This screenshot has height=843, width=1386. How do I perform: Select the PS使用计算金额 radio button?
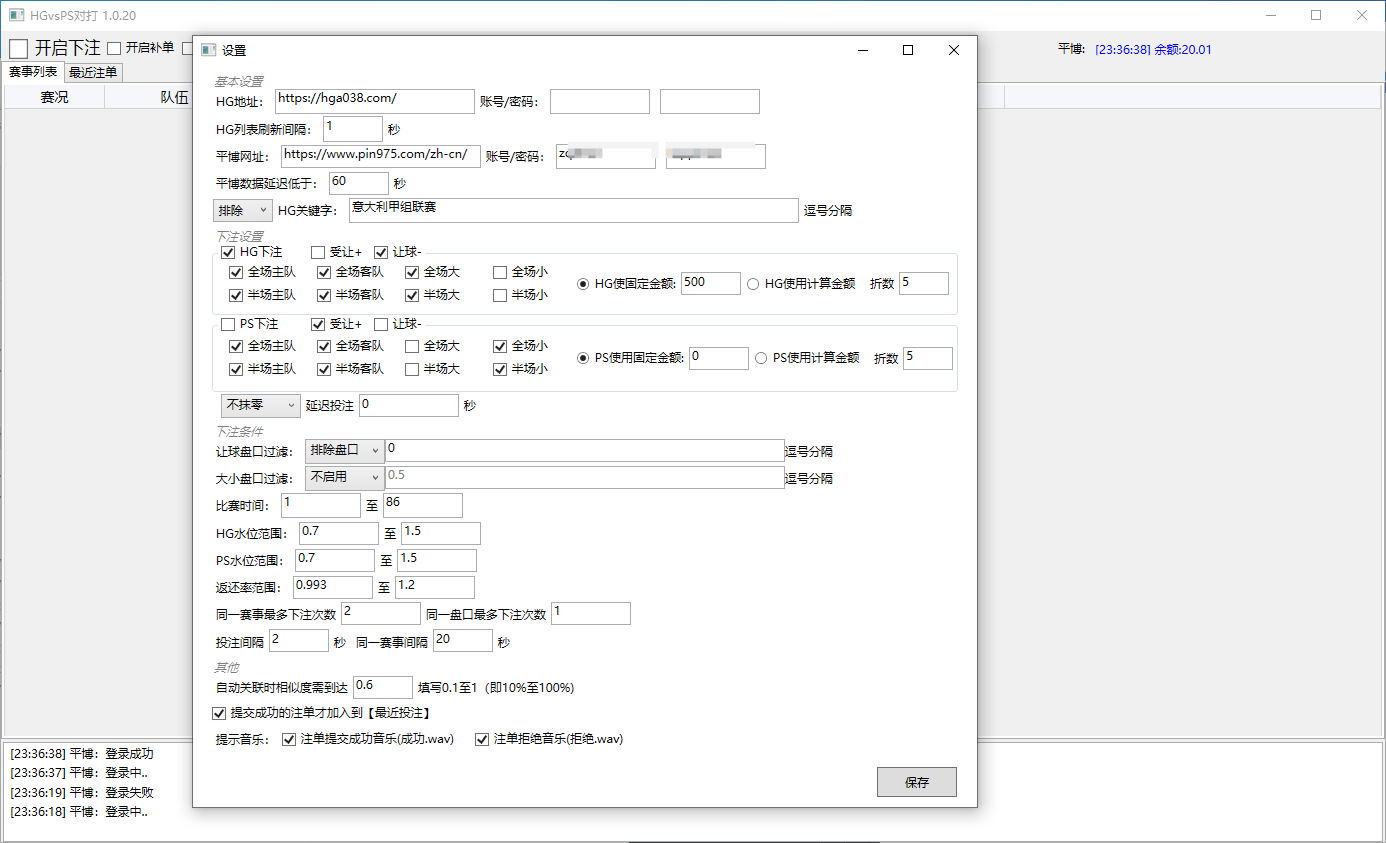(x=762, y=358)
